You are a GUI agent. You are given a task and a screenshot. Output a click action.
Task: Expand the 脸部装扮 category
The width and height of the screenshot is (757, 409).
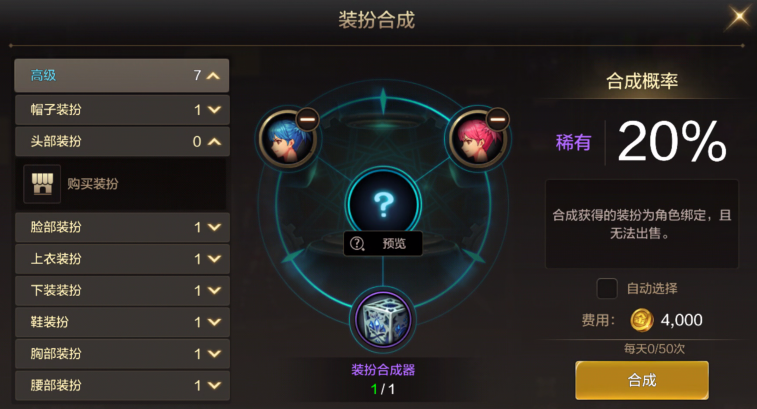click(122, 227)
